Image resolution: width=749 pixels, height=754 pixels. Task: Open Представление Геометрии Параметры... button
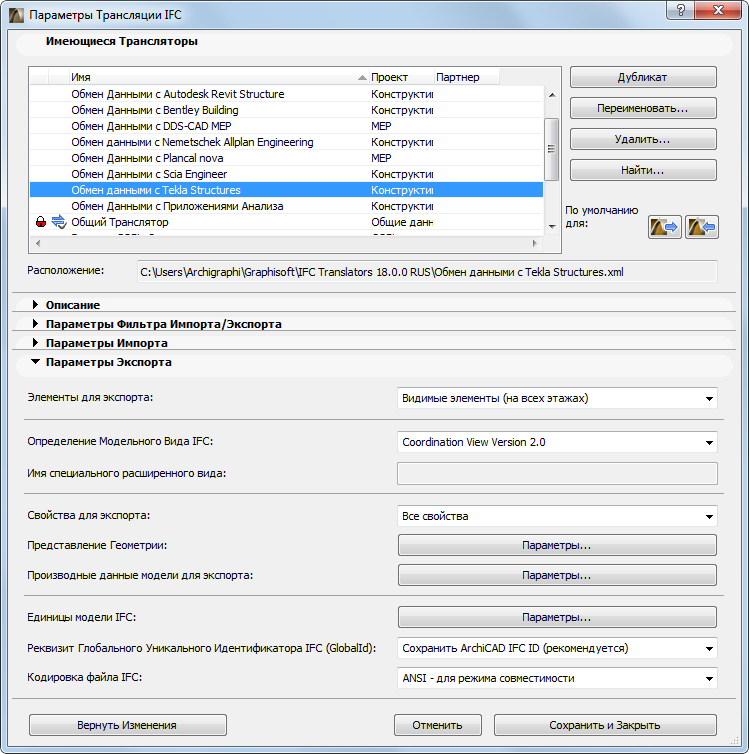557,545
